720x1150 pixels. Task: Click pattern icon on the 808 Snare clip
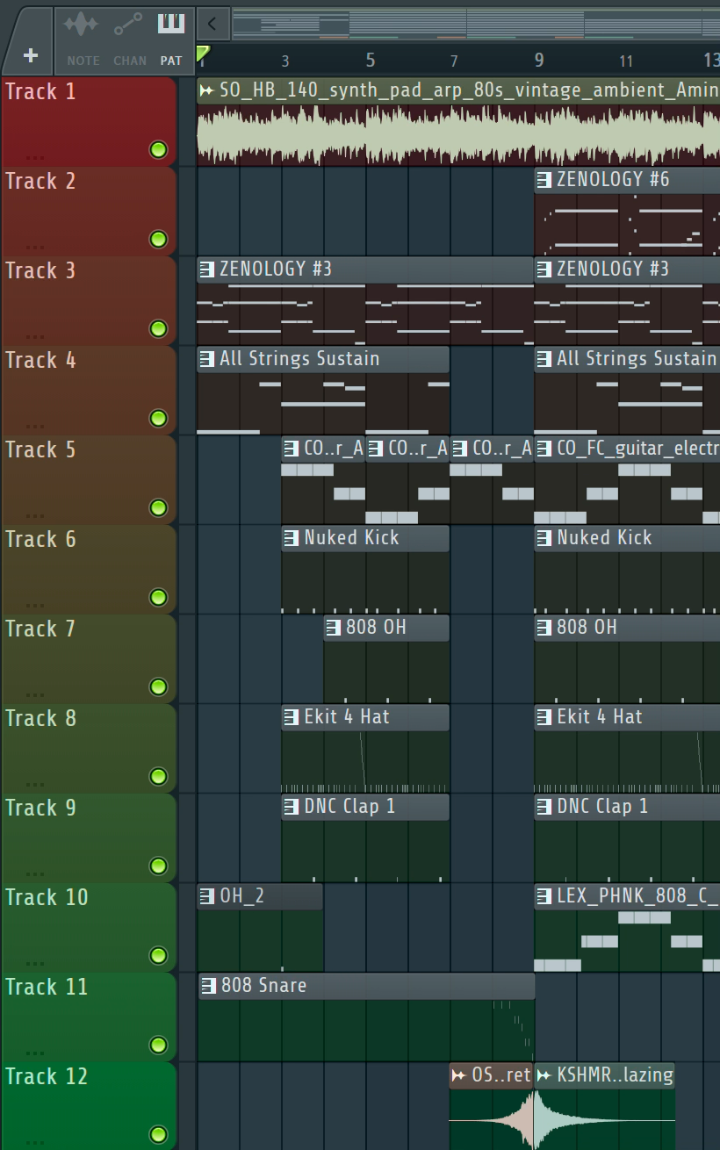click(x=208, y=985)
